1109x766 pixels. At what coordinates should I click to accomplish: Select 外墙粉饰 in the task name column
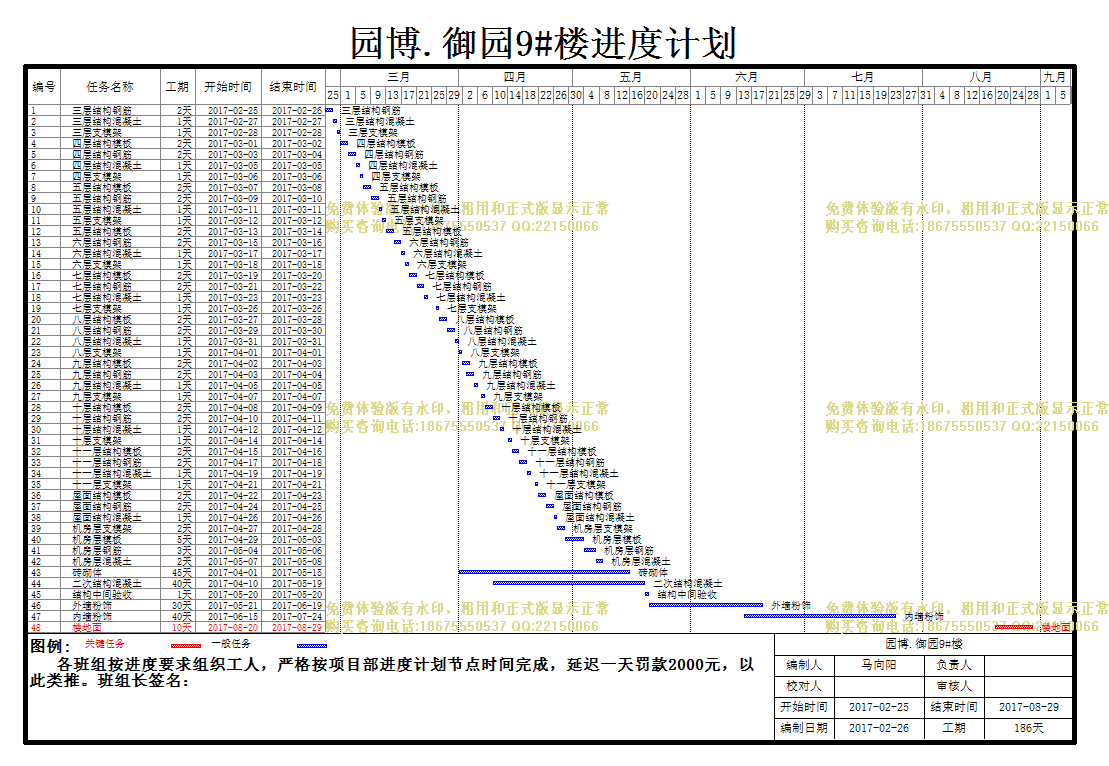91,605
